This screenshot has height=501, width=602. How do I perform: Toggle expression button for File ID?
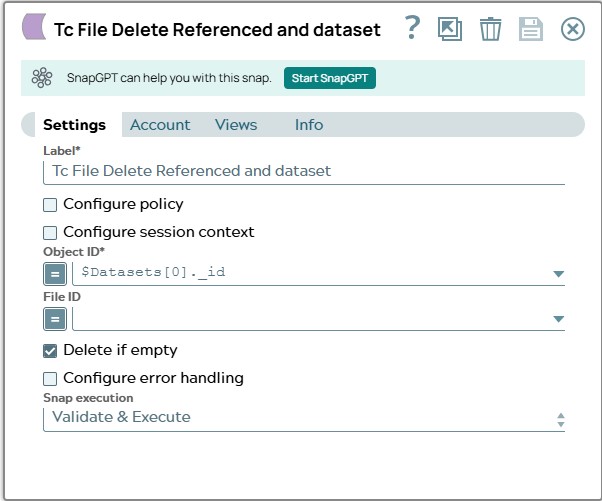click(x=55, y=319)
